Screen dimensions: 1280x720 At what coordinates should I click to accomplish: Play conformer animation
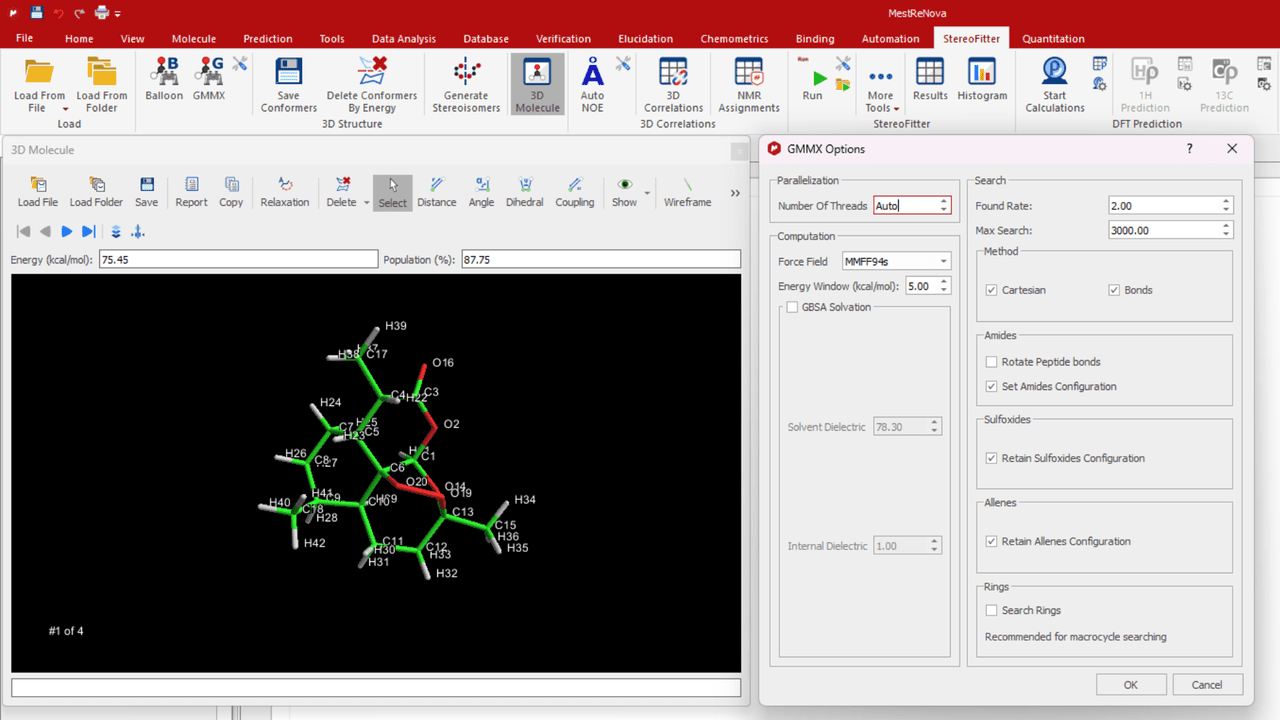click(x=67, y=232)
